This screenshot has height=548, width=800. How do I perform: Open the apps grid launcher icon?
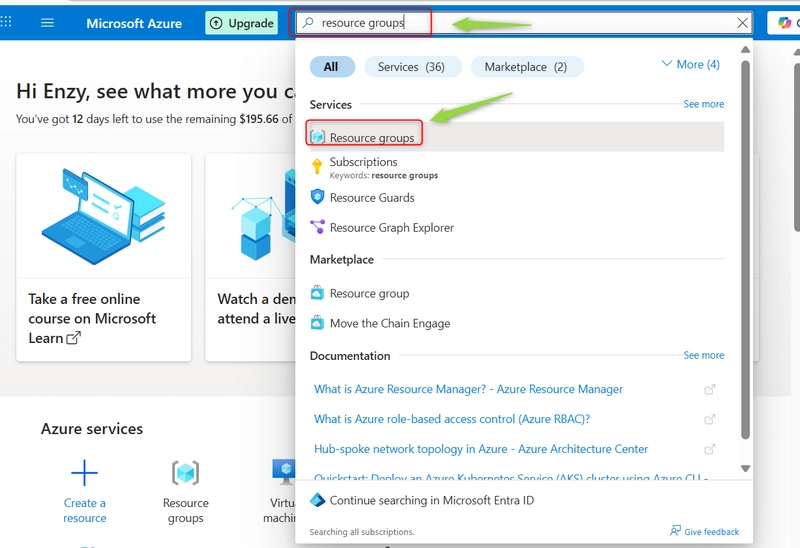point(6,21)
